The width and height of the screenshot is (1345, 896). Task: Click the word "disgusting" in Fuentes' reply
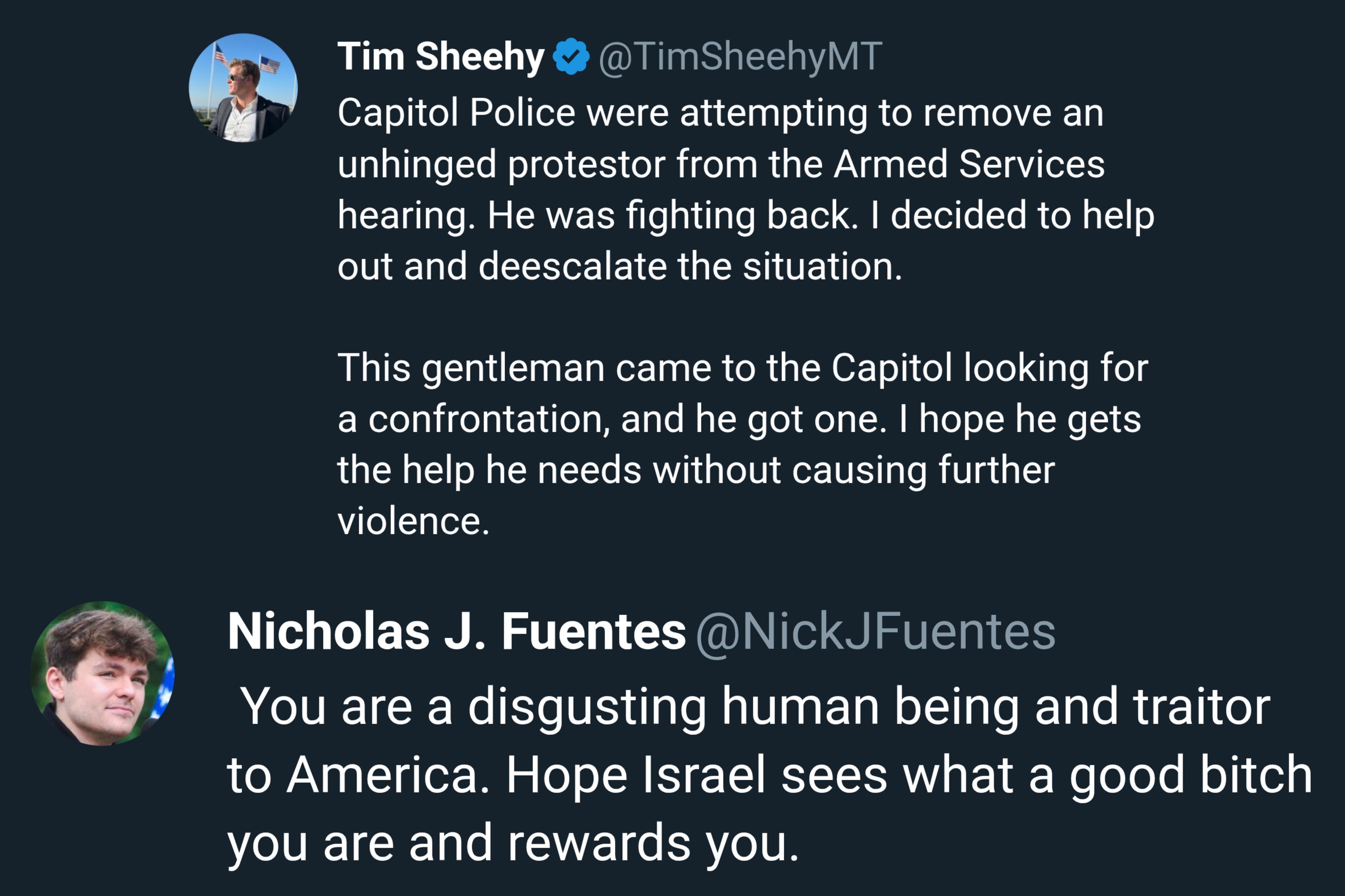pyautogui.click(x=587, y=707)
